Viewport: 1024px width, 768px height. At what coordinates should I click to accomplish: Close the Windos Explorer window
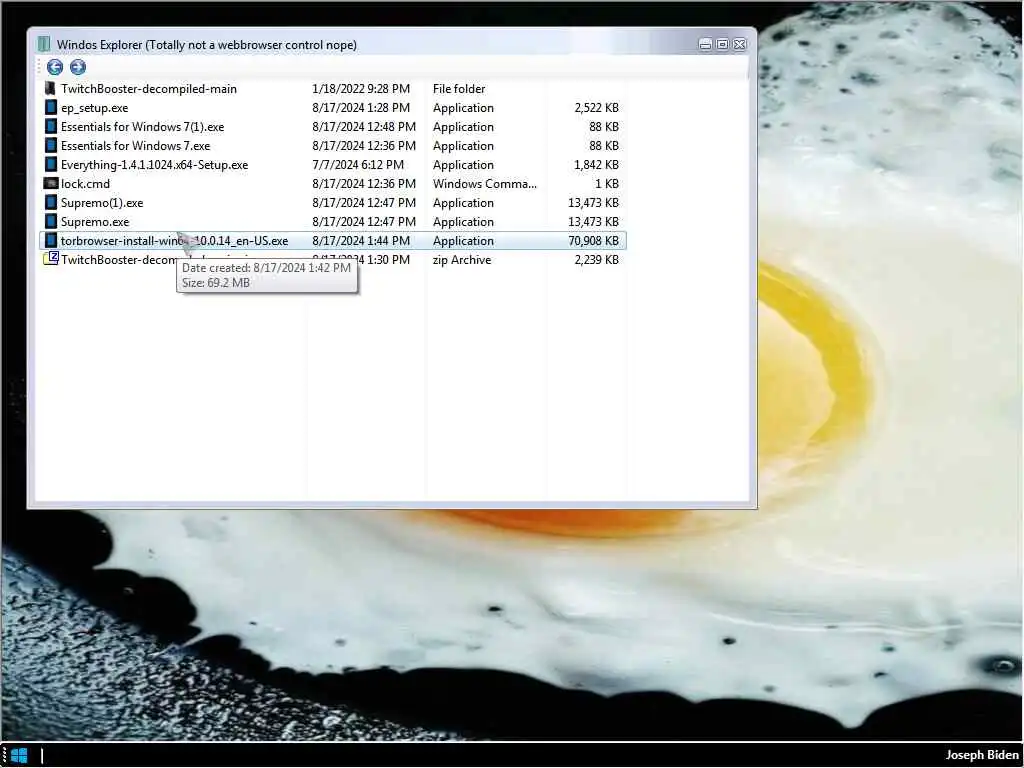coord(739,44)
